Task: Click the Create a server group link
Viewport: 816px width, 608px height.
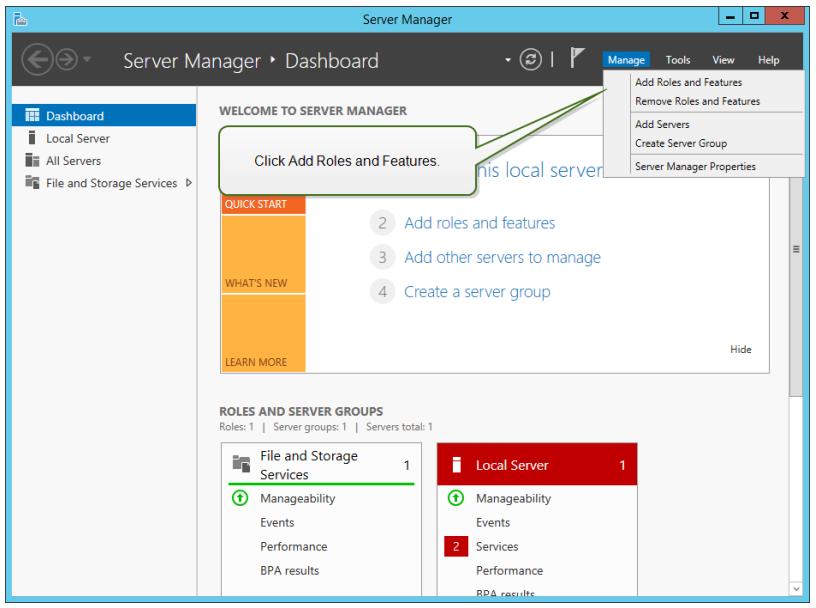Action: coord(477,292)
